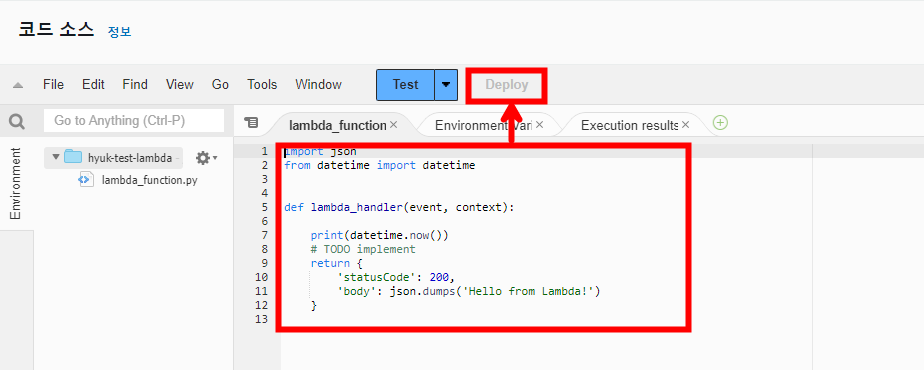This screenshot has width=924, height=370.
Task: Click line number 13 in the gutter
Action: coord(262,319)
